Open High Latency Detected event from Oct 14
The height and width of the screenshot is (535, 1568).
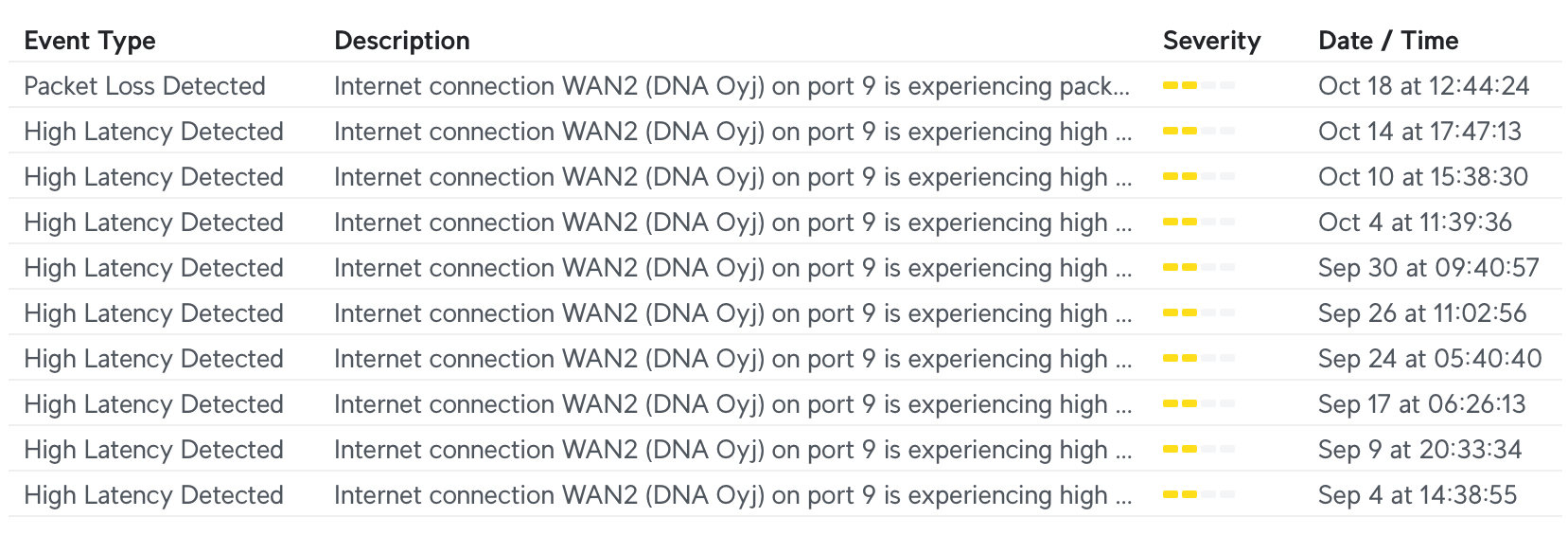pyautogui.click(x=153, y=132)
